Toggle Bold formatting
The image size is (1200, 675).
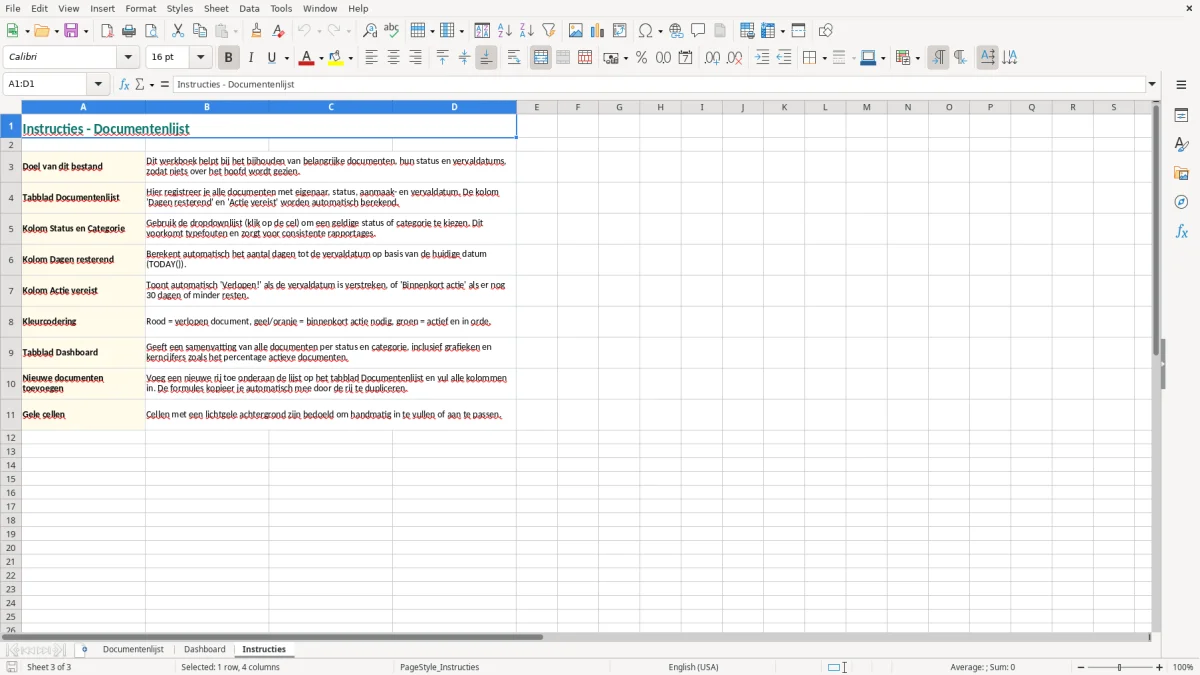tap(229, 58)
